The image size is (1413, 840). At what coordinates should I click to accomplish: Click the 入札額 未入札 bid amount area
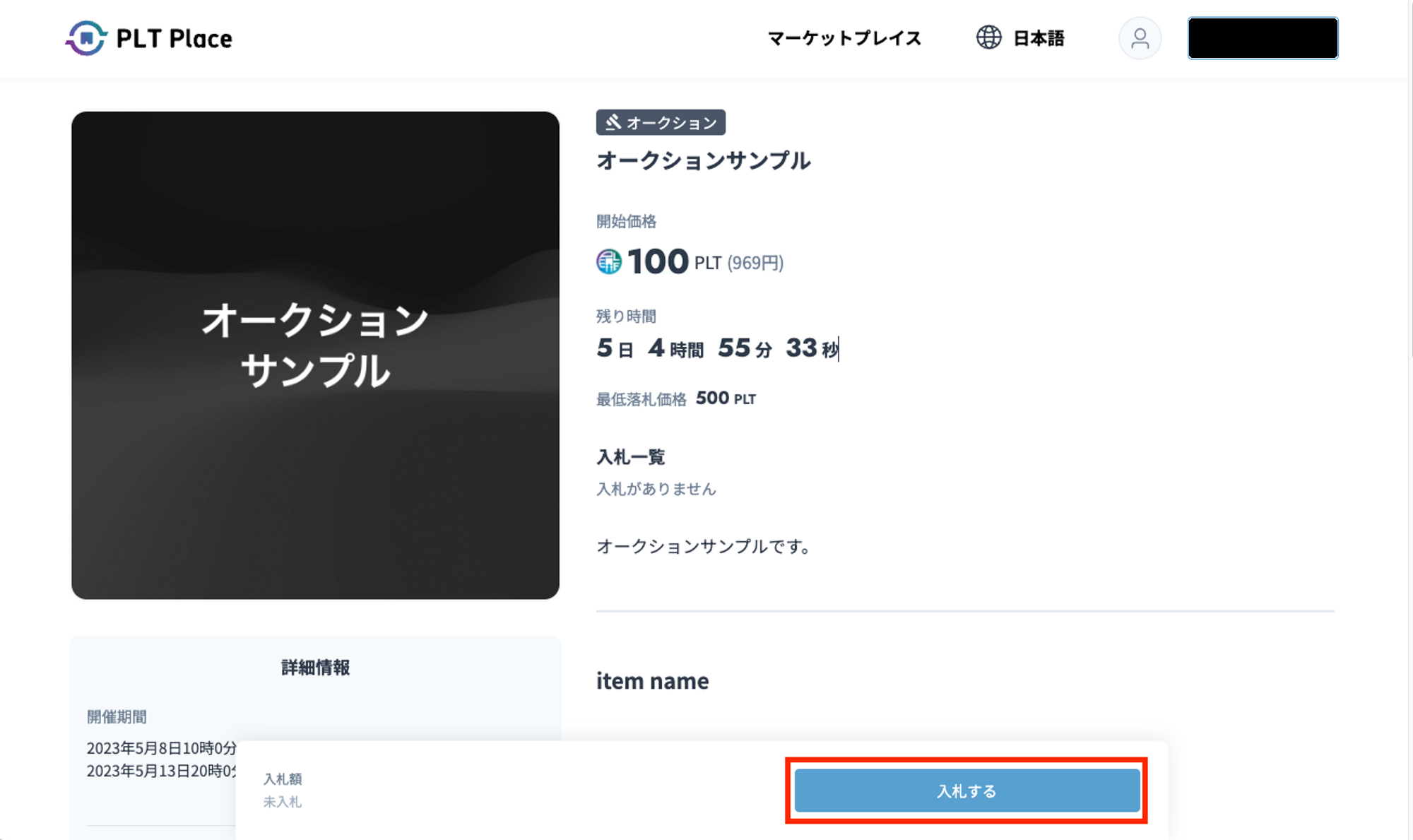[x=283, y=790]
